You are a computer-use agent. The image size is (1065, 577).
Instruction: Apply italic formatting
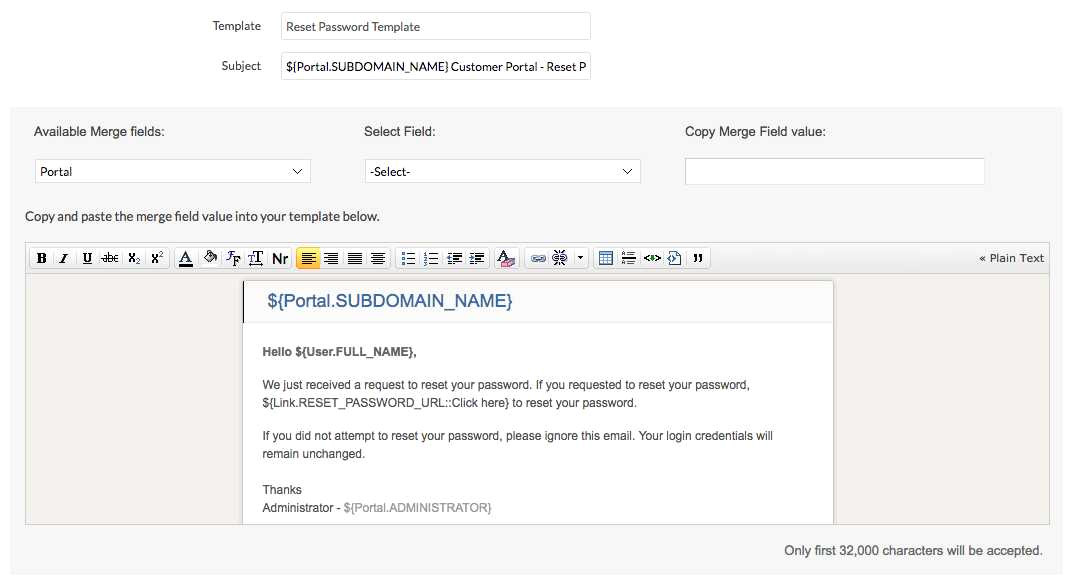[x=63, y=257]
